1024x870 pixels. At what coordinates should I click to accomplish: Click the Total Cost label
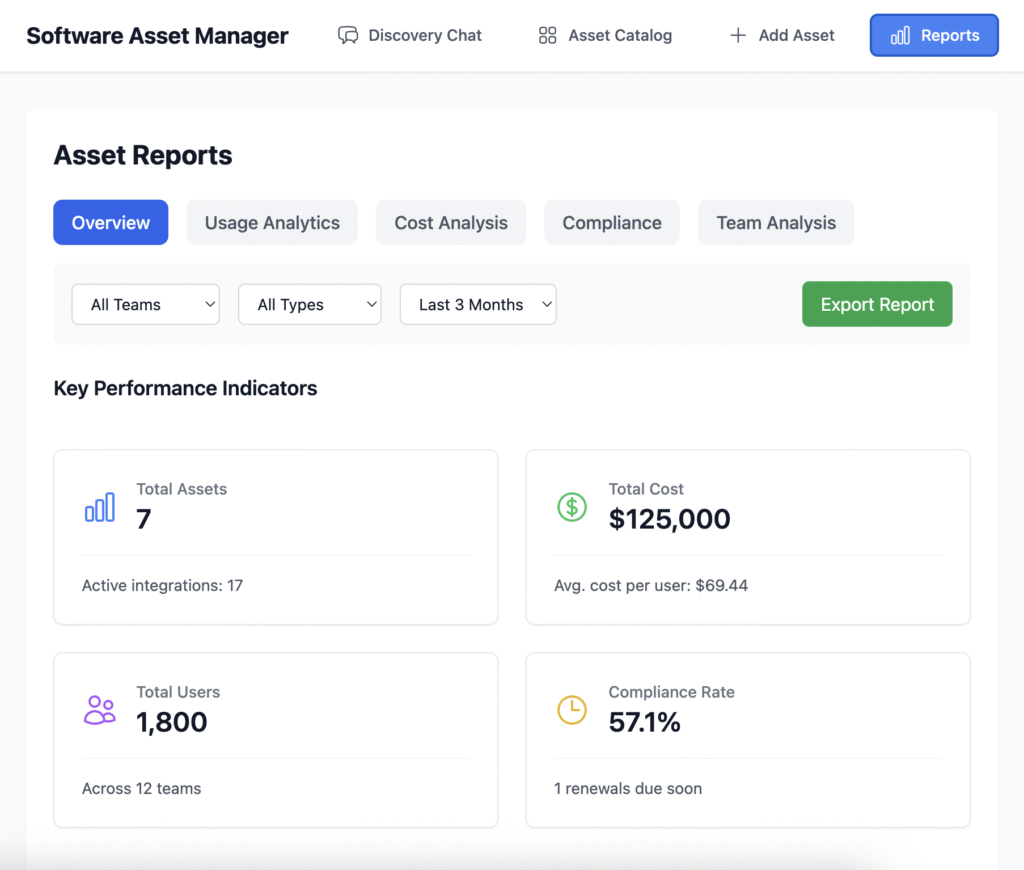[x=646, y=489]
